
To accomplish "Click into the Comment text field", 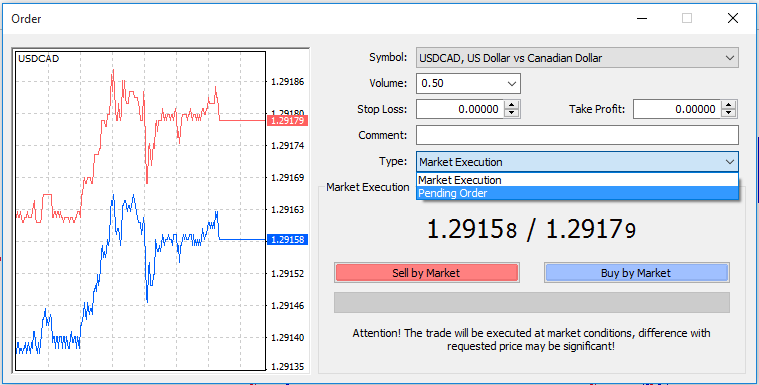I will [577, 135].
